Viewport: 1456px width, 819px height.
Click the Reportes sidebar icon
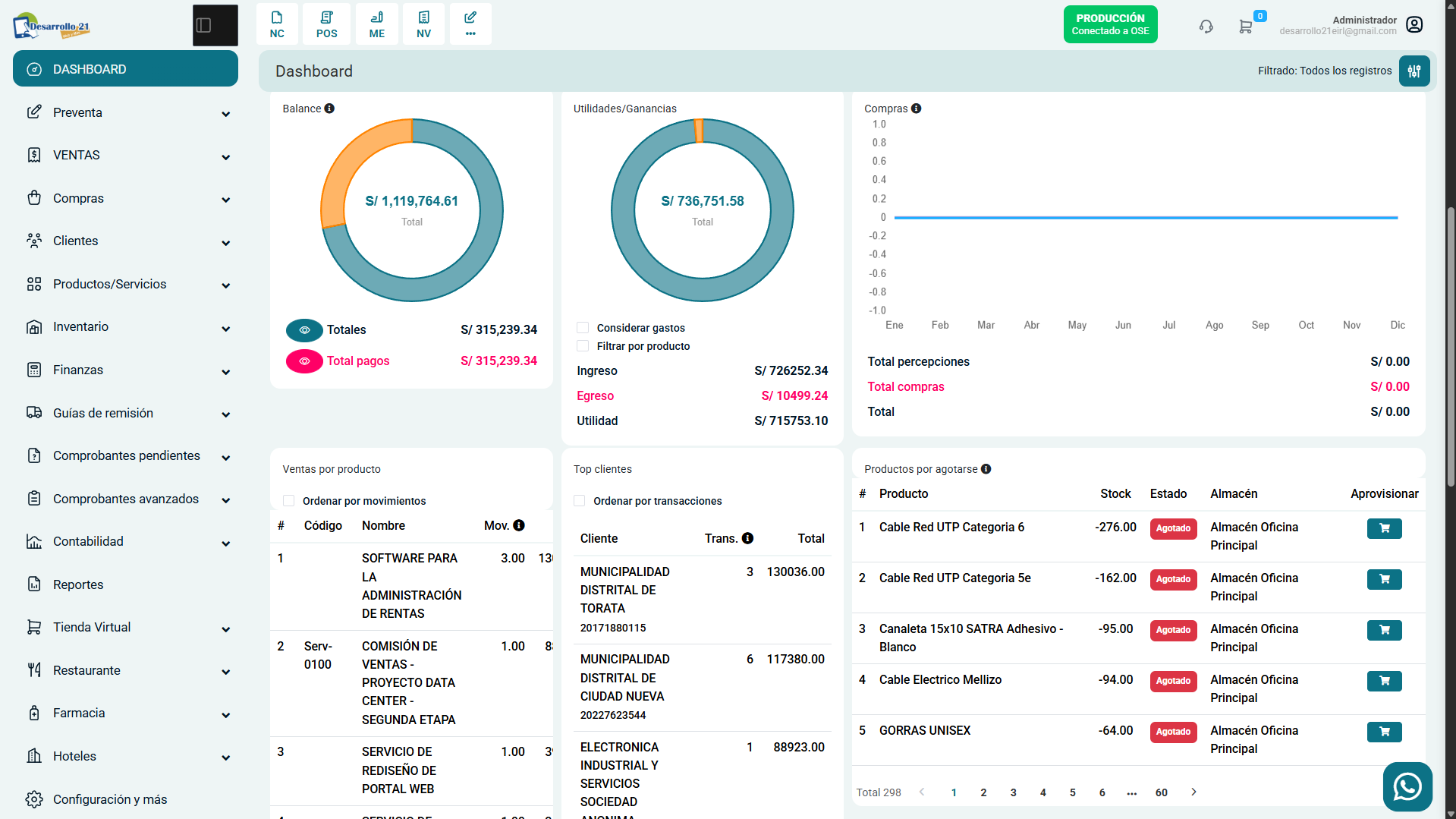coord(34,584)
